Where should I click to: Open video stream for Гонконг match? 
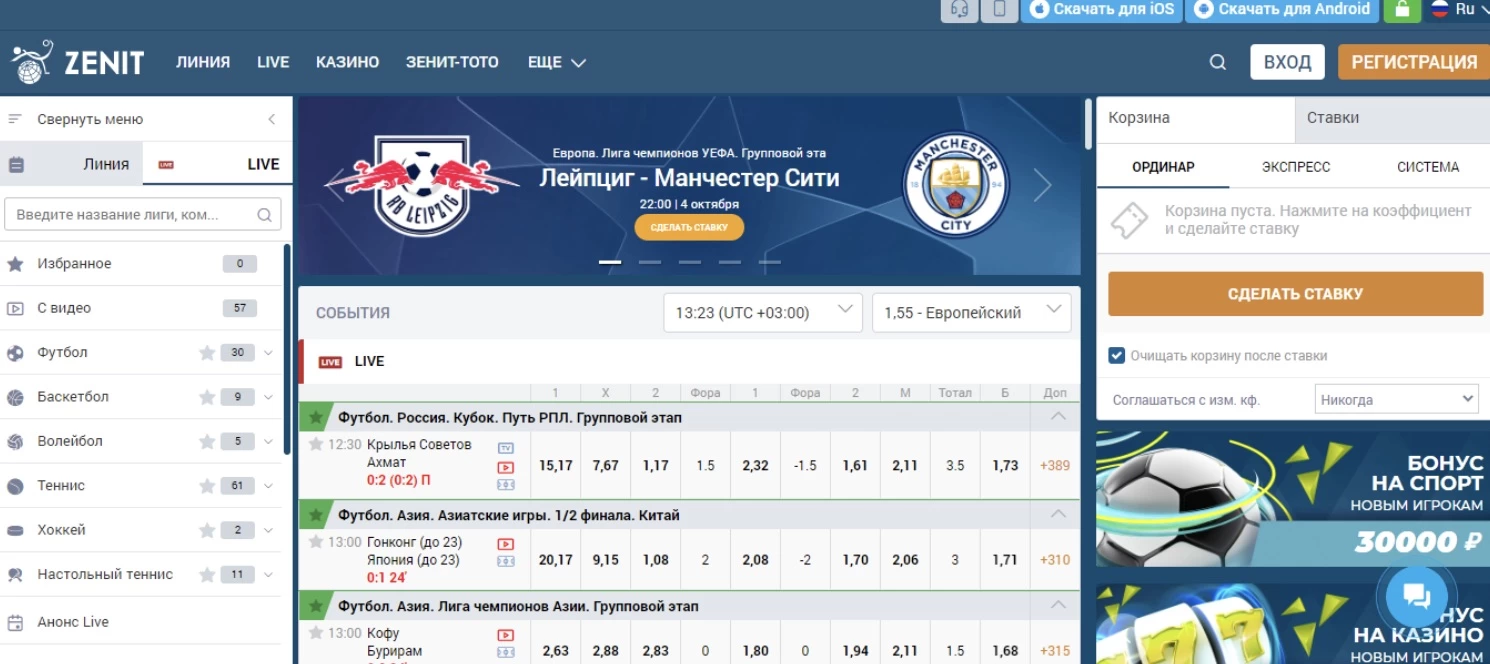tap(506, 544)
